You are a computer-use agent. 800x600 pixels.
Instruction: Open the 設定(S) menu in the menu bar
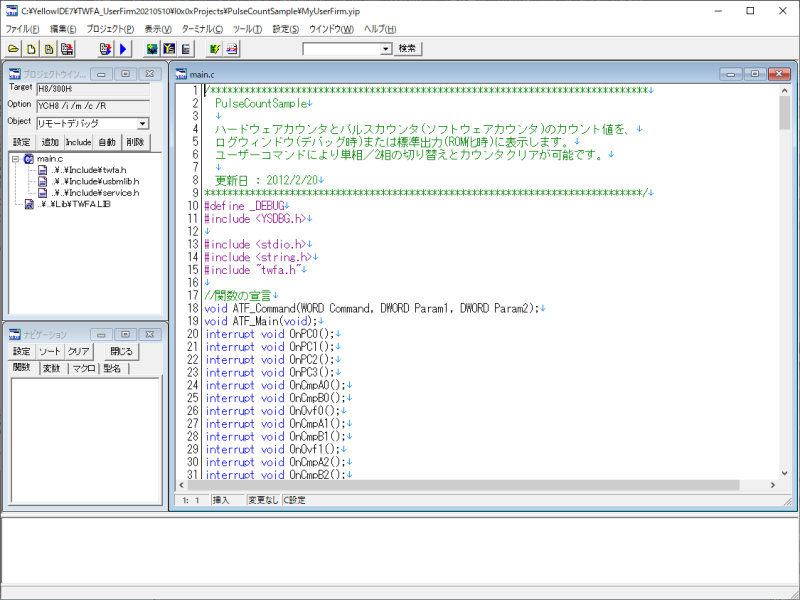click(x=286, y=29)
